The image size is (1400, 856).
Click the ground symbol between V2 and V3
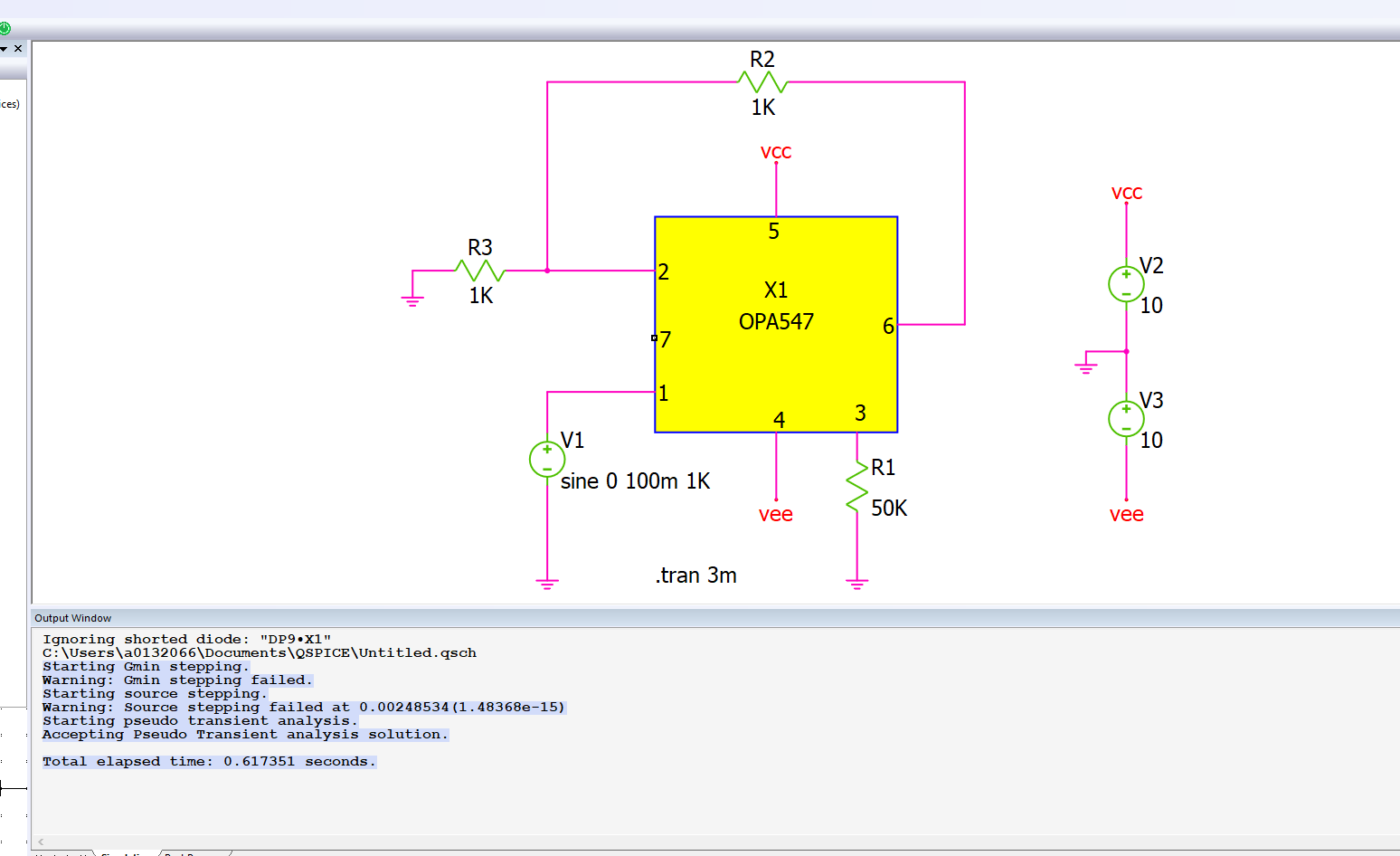coord(1086,366)
